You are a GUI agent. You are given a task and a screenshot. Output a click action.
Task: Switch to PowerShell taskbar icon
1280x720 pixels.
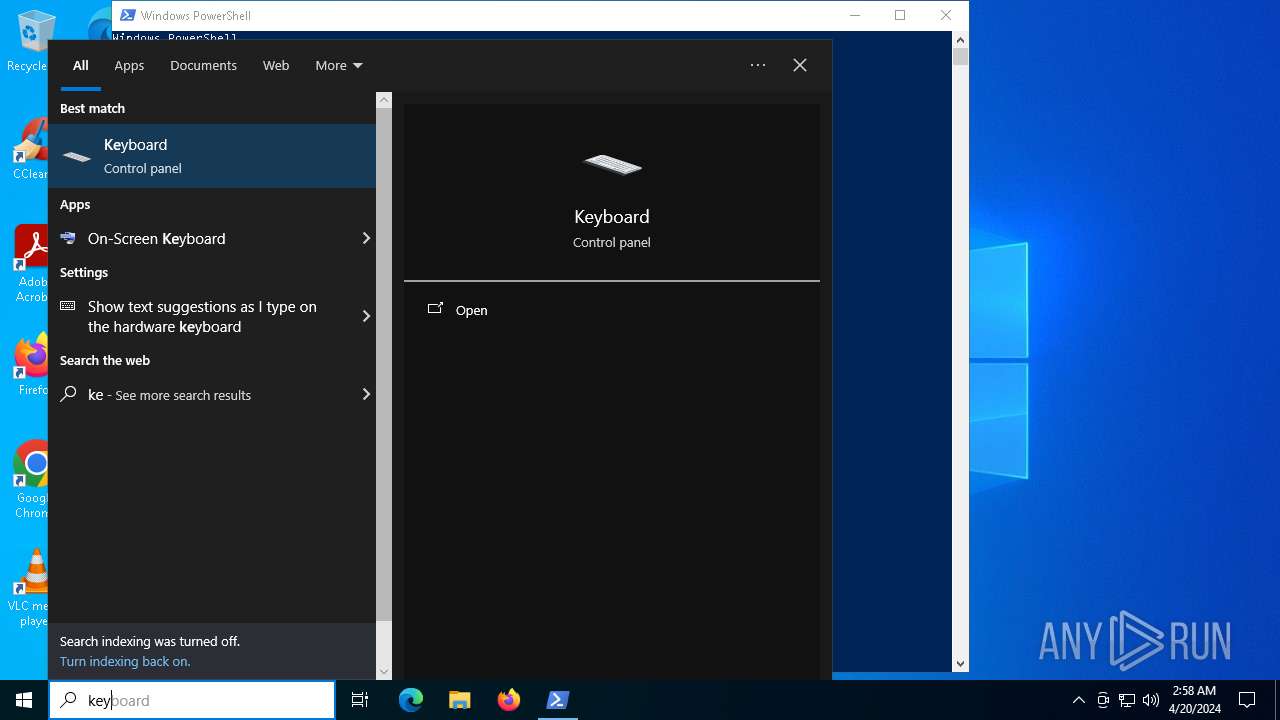[558, 700]
